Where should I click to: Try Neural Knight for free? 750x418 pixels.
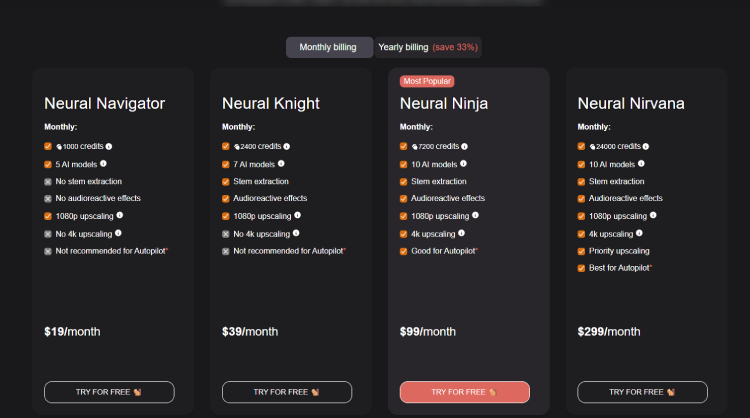tap(287, 392)
